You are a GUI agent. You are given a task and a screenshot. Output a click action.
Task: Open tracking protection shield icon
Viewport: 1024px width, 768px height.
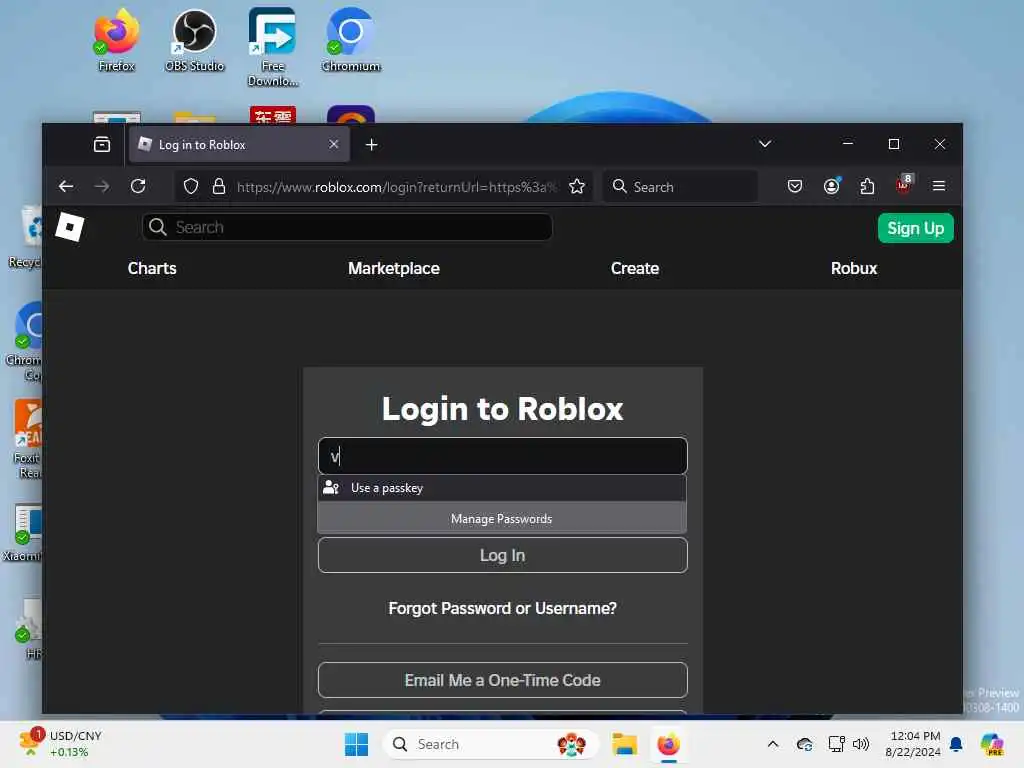(191, 187)
